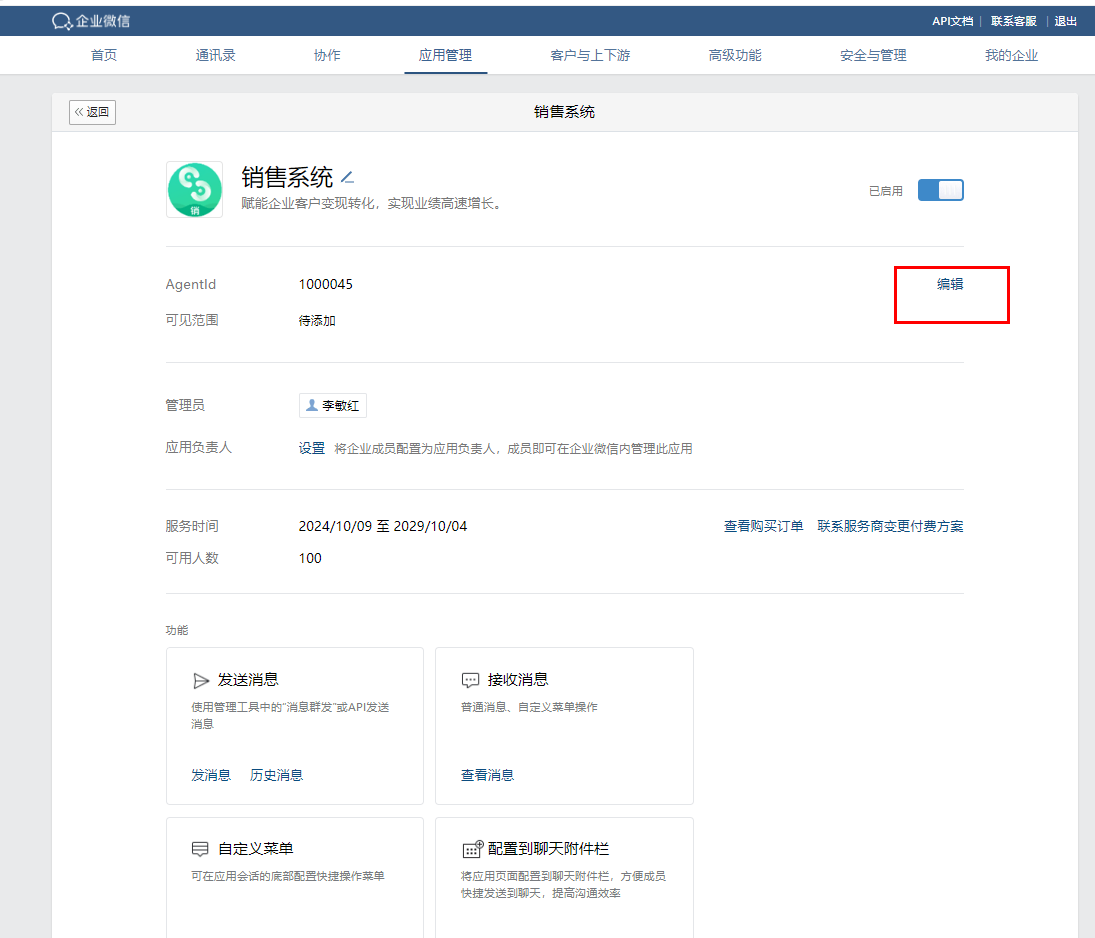The width and height of the screenshot is (1095, 938).
Task: Toggle the 已启用 app enable switch
Action: (940, 190)
